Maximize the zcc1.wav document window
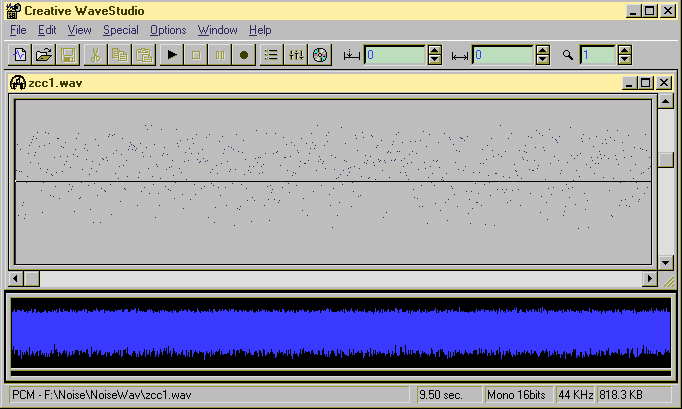Image resolution: width=682 pixels, height=409 pixels. (645, 83)
